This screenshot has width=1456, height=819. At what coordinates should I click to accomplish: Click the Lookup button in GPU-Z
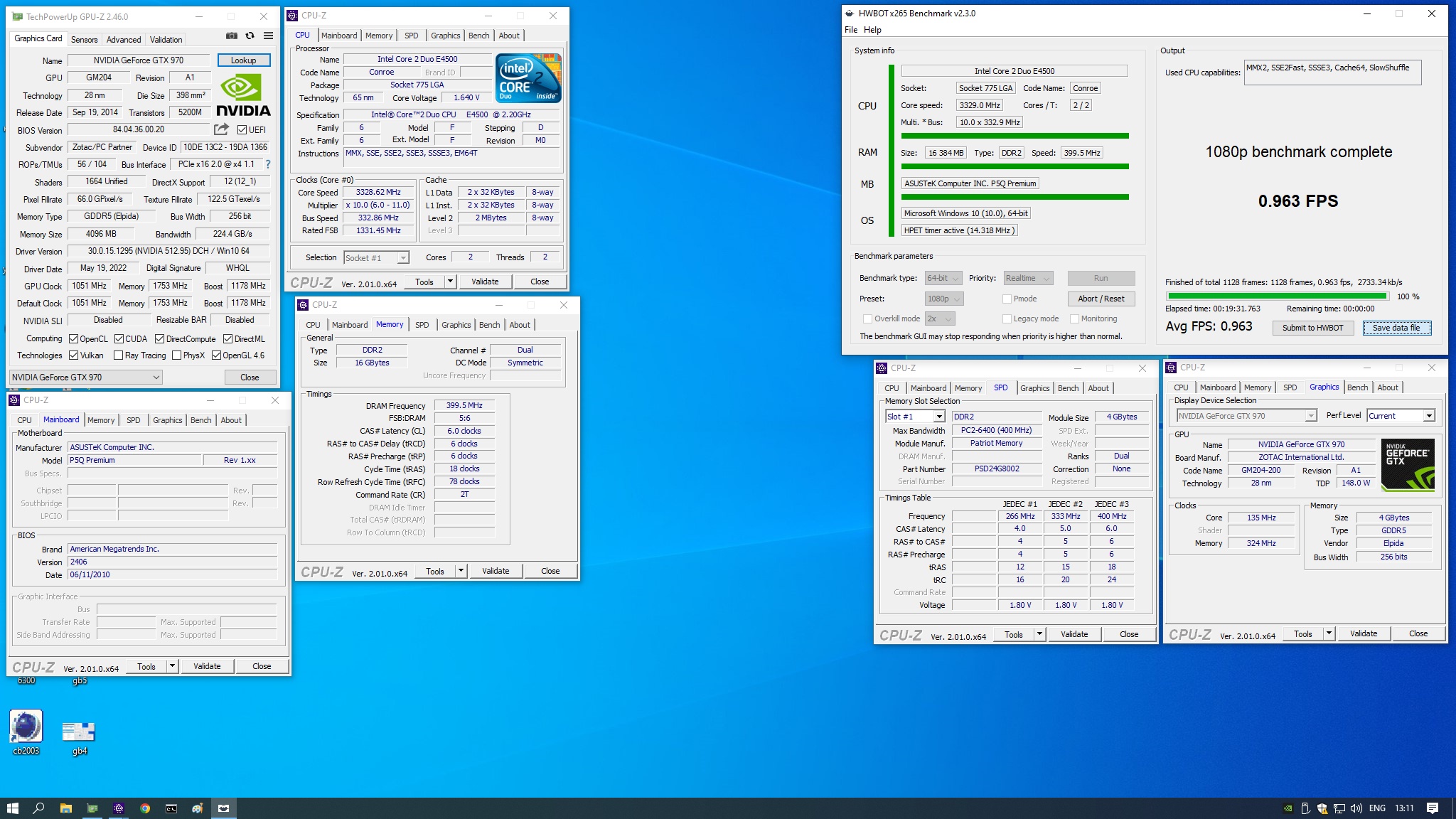click(243, 60)
